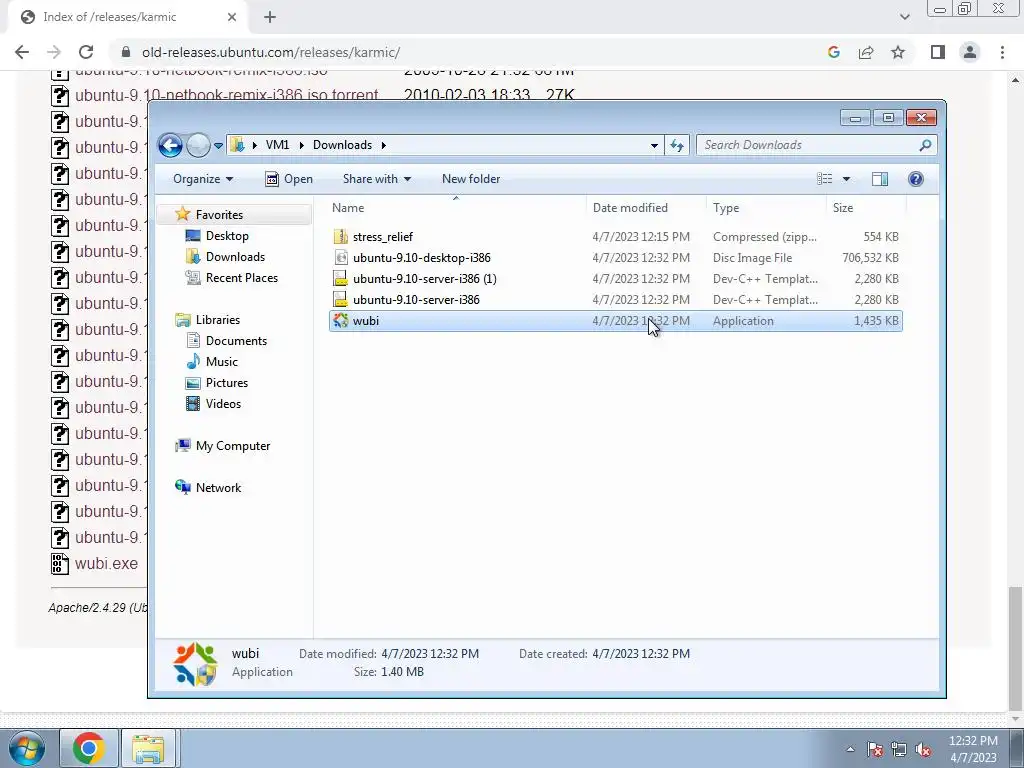
Task: Change the view with view icon
Action: [x=825, y=179]
